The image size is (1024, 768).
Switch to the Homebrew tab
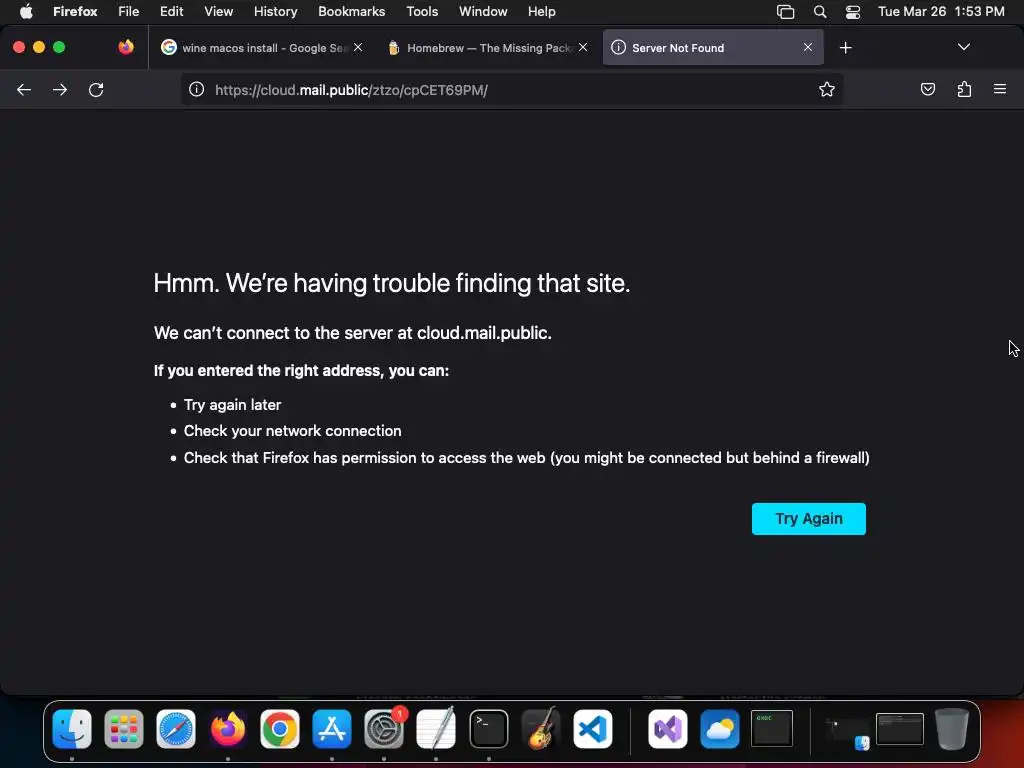click(x=481, y=48)
